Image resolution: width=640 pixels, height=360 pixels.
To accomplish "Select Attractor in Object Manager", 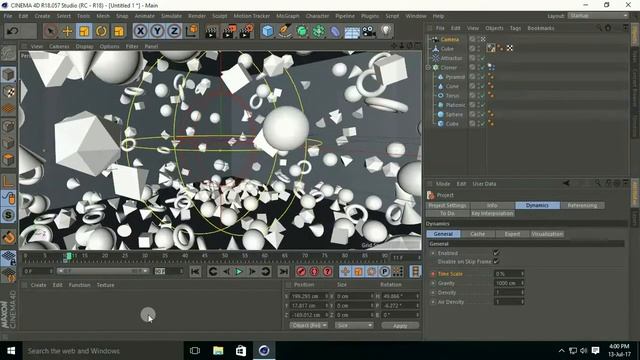I will click(x=451, y=58).
